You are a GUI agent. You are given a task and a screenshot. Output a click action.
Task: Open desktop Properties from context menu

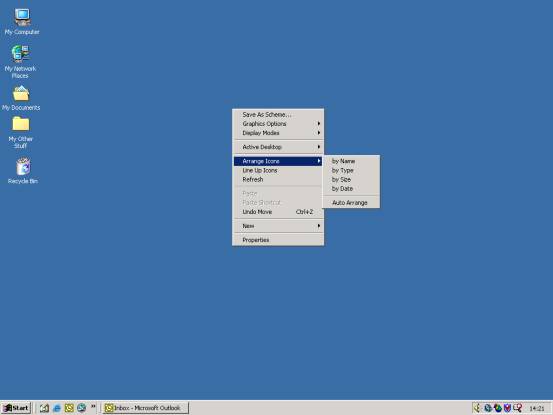click(x=278, y=240)
